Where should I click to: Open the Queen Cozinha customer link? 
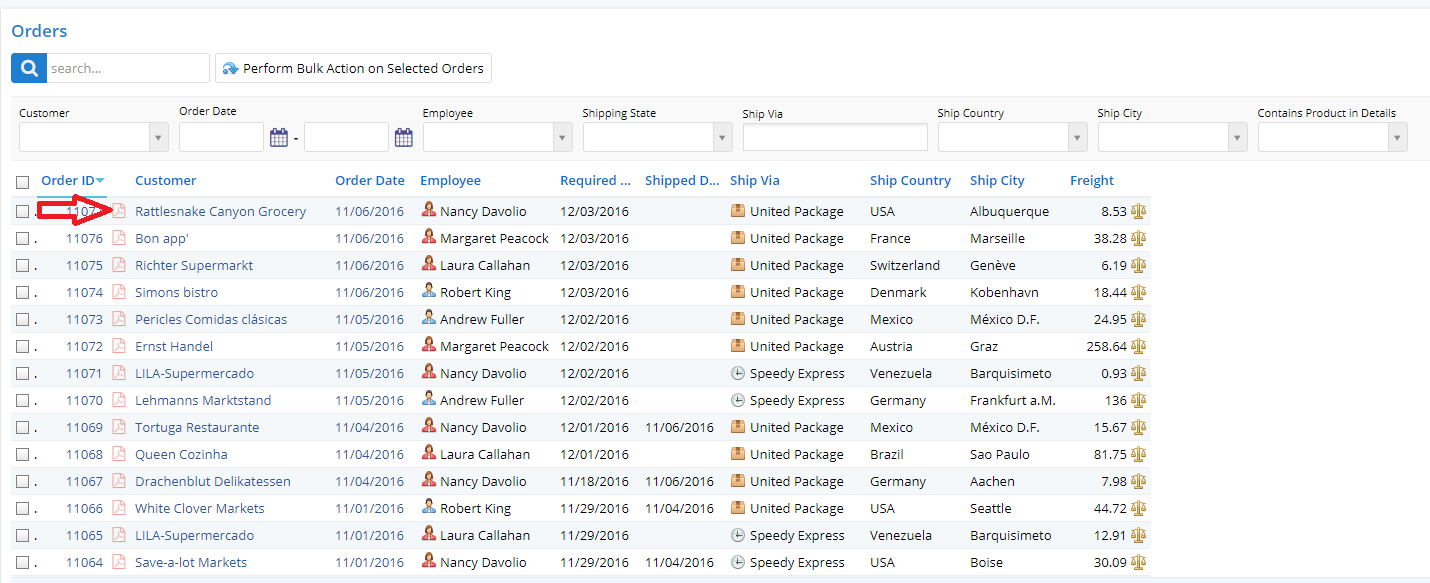click(181, 454)
